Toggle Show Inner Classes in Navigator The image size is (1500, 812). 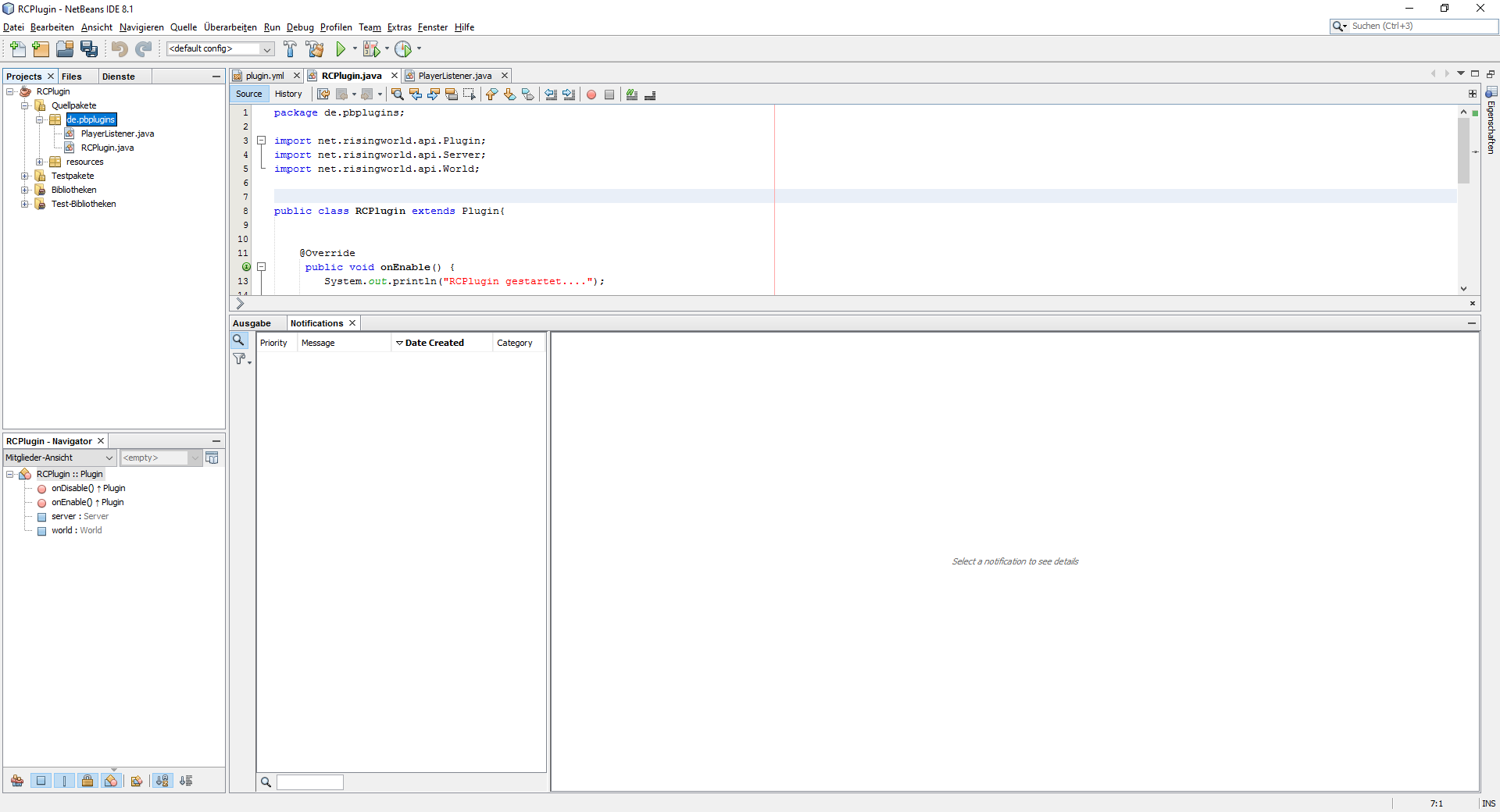pos(111,781)
